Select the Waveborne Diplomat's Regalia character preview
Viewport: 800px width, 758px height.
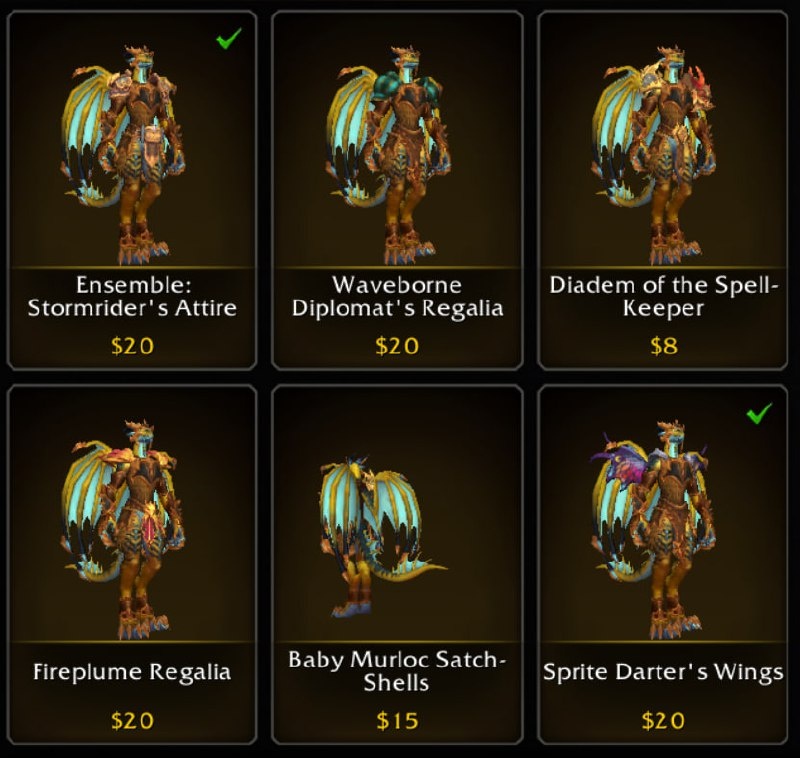[390, 156]
